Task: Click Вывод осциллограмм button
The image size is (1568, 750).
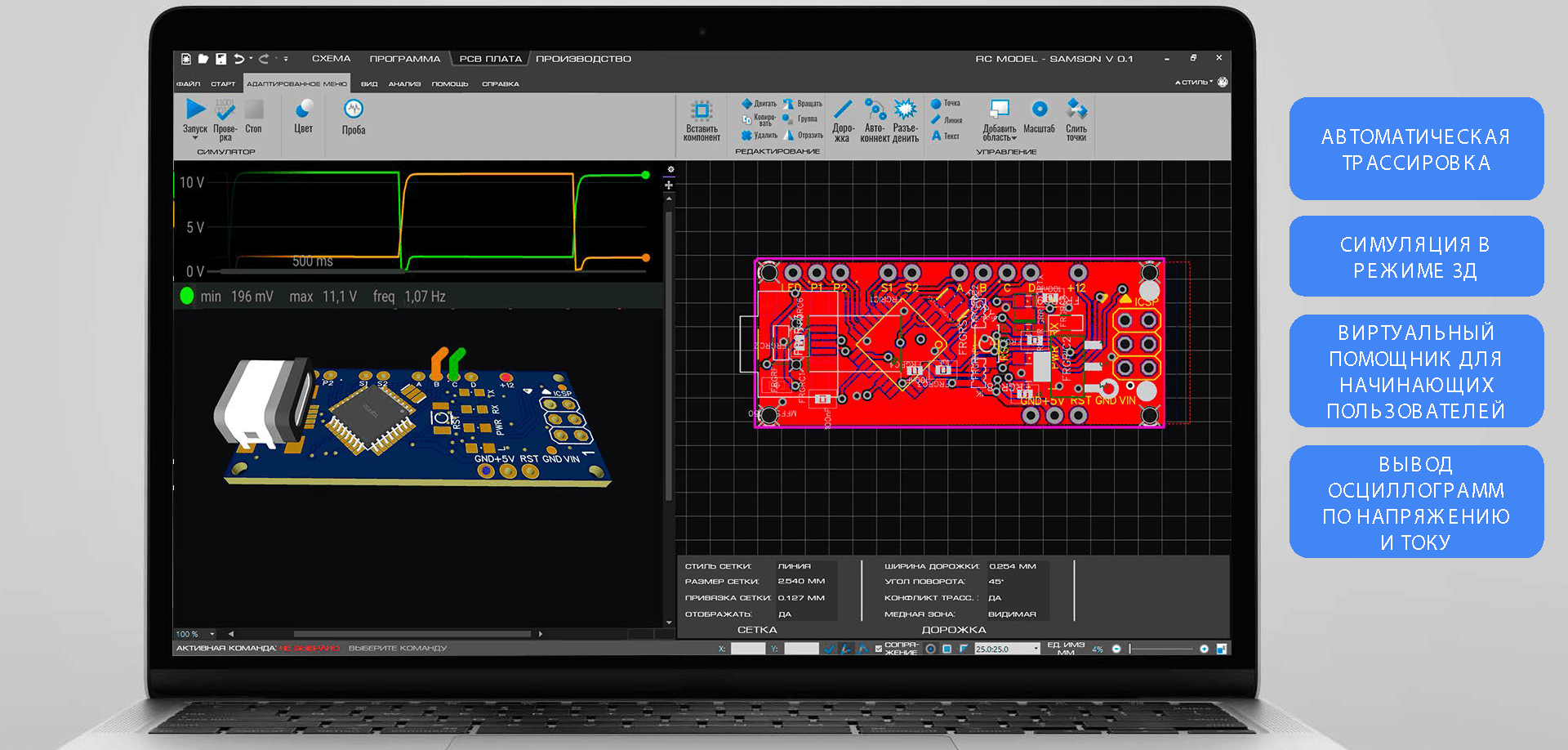Action: (1416, 502)
